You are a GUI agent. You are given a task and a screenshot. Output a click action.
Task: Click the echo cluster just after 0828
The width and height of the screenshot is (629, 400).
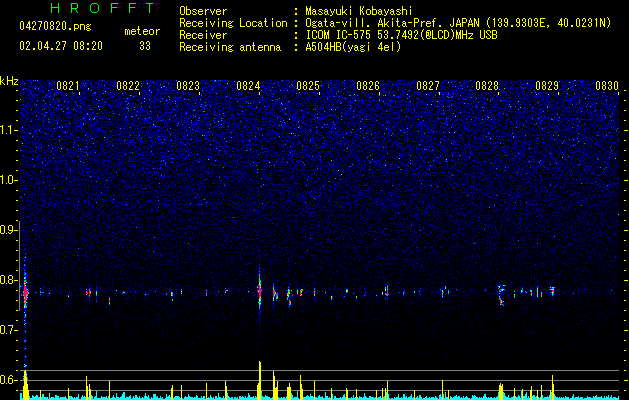[501, 295]
